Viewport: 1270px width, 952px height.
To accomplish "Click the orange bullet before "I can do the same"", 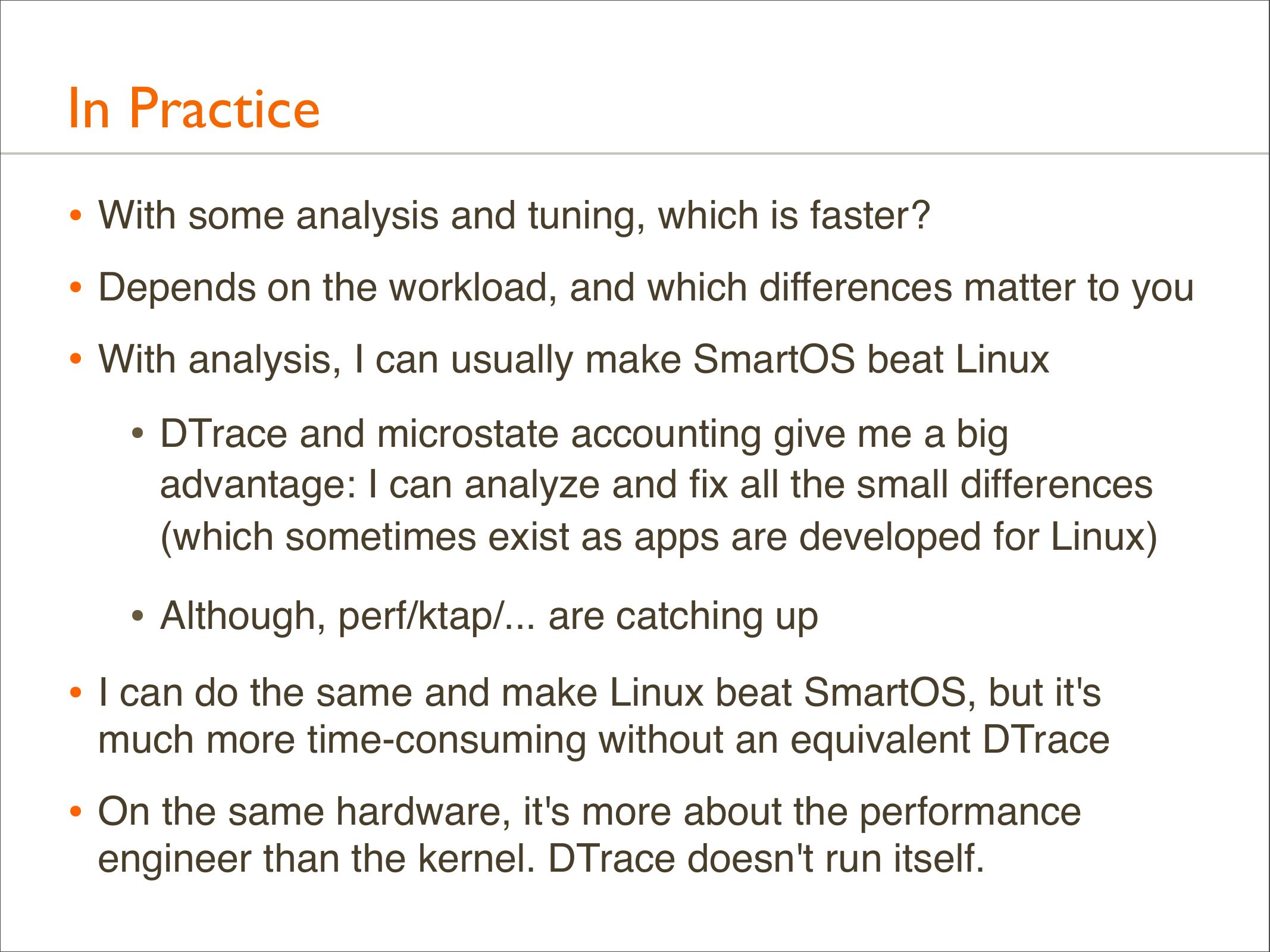I will (75, 693).
